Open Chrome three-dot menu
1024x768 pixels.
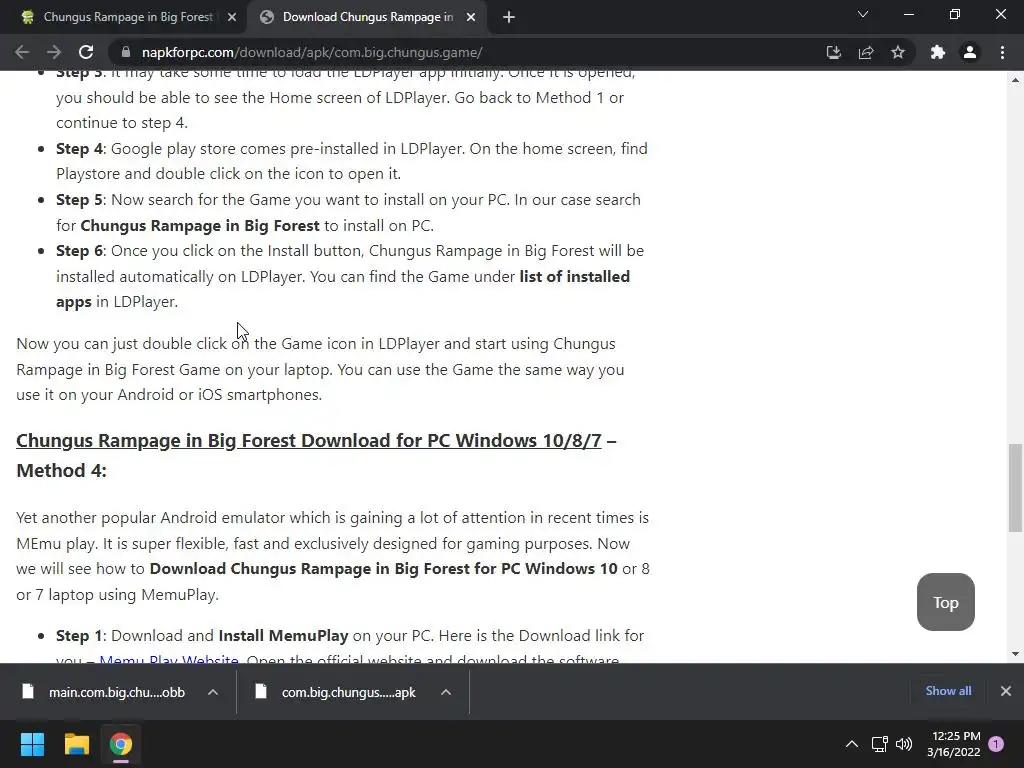pyautogui.click(x=1002, y=52)
